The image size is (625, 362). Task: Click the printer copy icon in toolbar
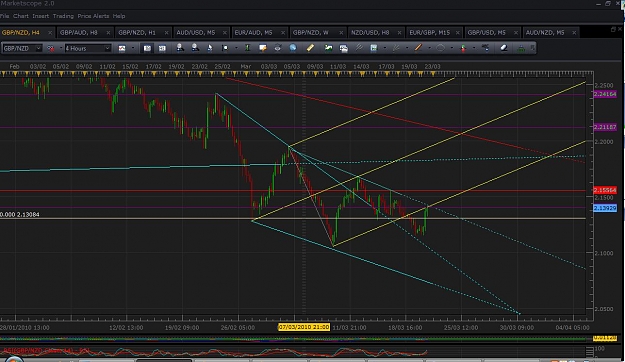coord(343,48)
